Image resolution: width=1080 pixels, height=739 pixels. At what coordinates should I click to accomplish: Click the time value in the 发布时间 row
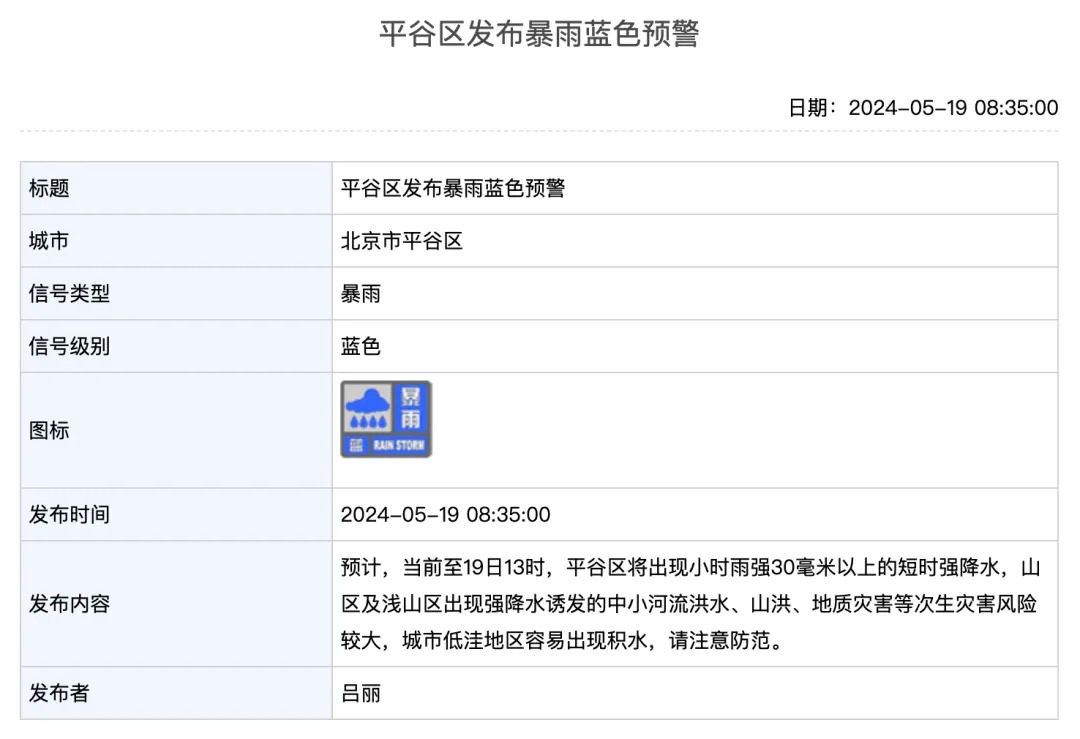tap(445, 515)
